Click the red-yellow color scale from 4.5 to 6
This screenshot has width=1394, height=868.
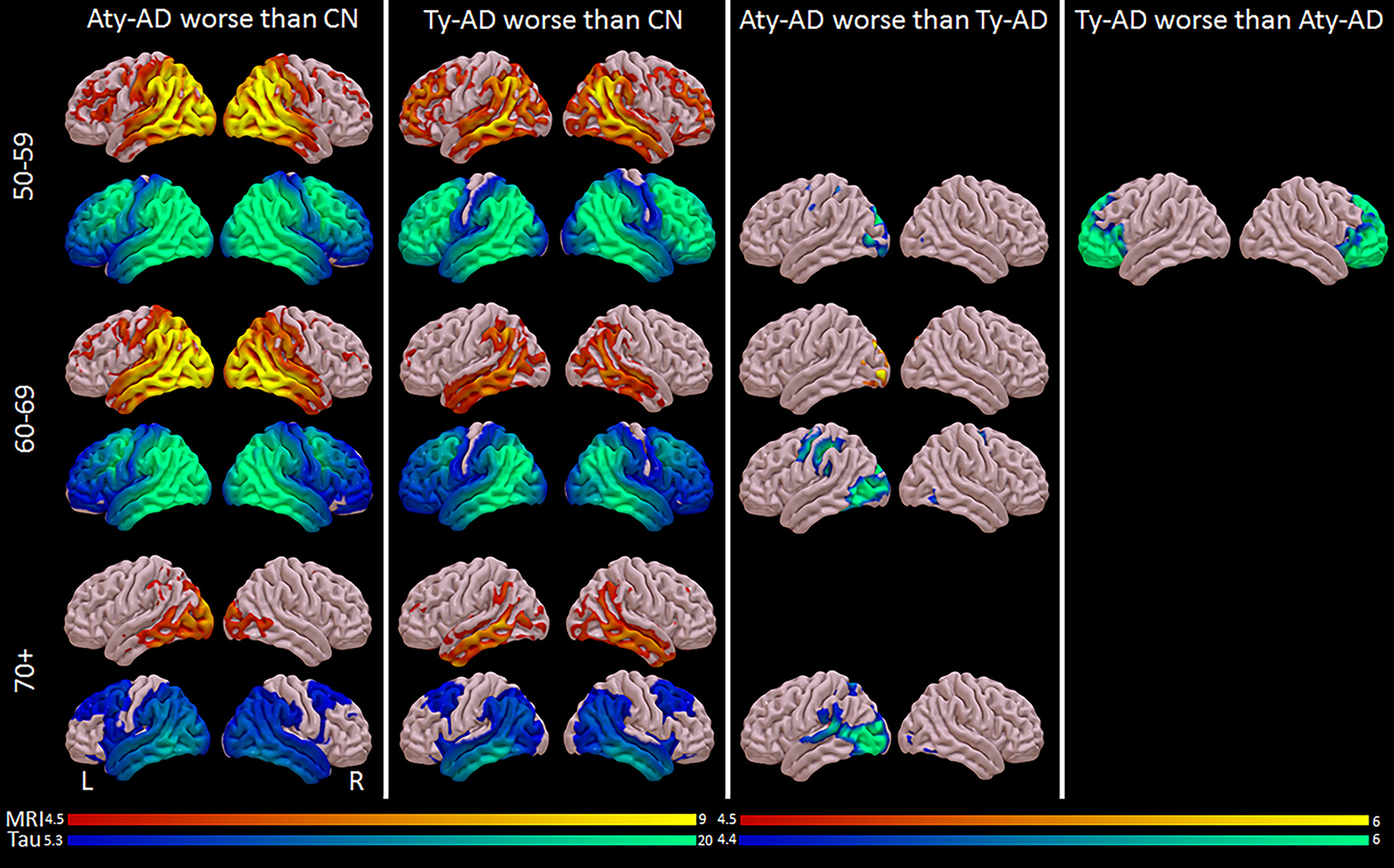coord(1054,820)
